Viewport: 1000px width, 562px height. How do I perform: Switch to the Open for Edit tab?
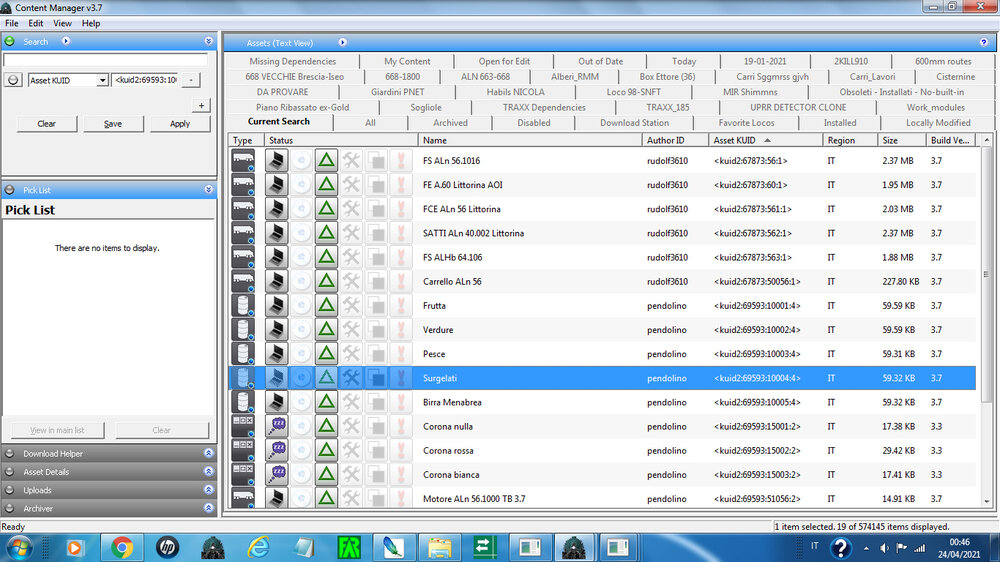[504, 61]
